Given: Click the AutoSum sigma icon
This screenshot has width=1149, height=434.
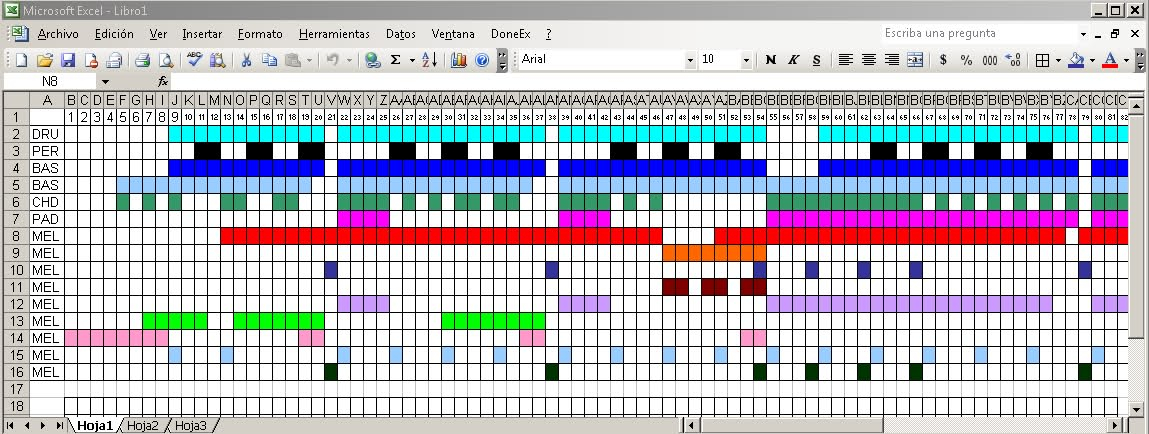Looking at the screenshot, I should coord(396,60).
